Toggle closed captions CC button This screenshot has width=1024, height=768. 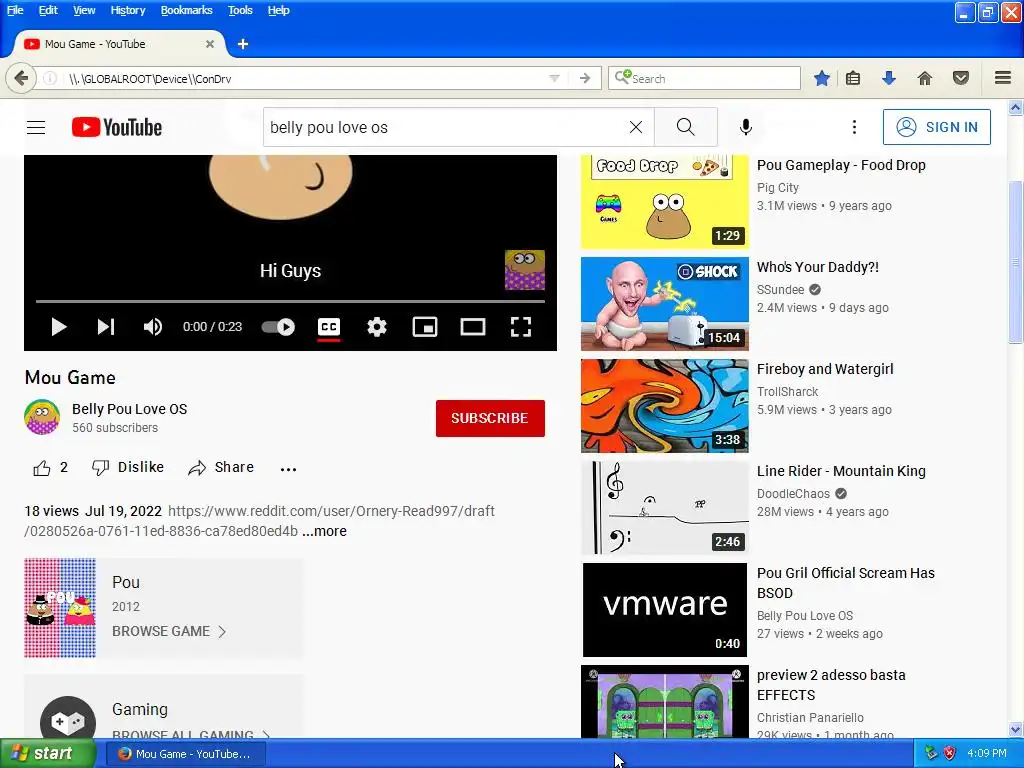click(x=328, y=327)
